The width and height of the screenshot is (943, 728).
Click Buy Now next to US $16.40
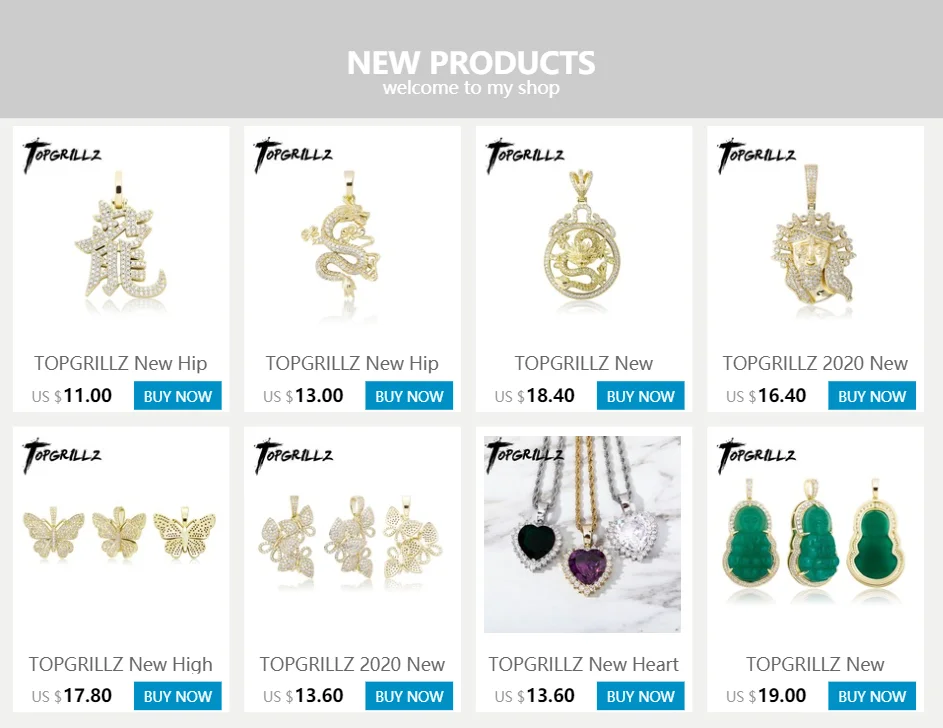coord(872,396)
